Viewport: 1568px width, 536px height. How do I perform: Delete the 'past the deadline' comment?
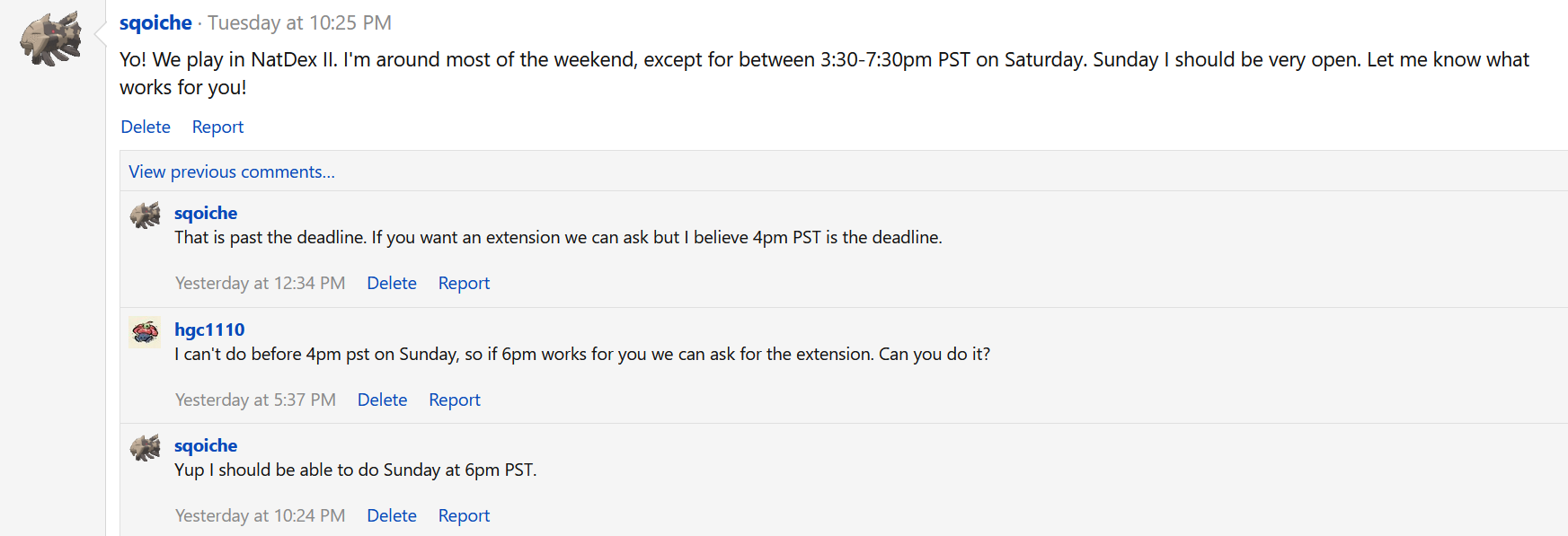pos(392,283)
